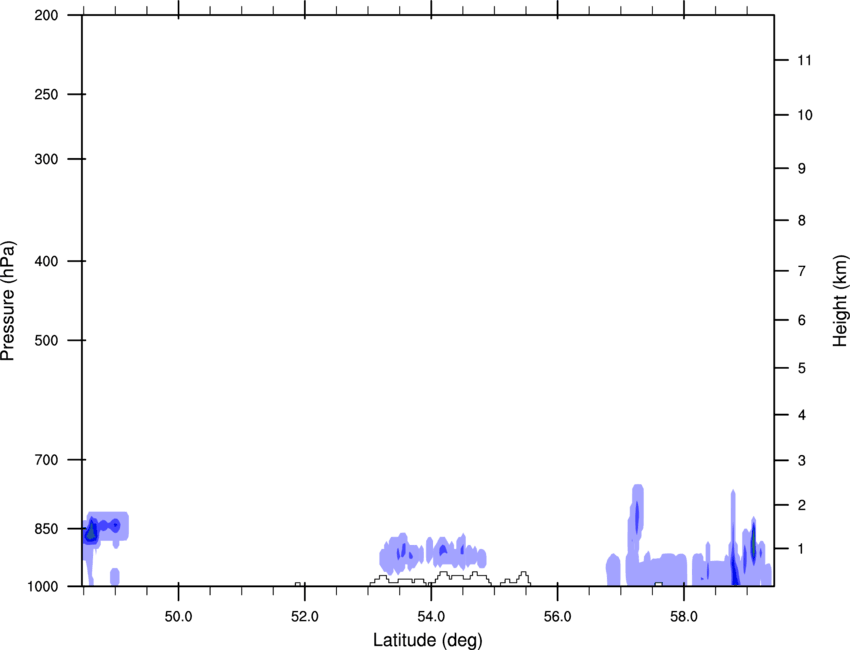Click the 3 km height label
The height and width of the screenshot is (650, 850).
coord(802,461)
